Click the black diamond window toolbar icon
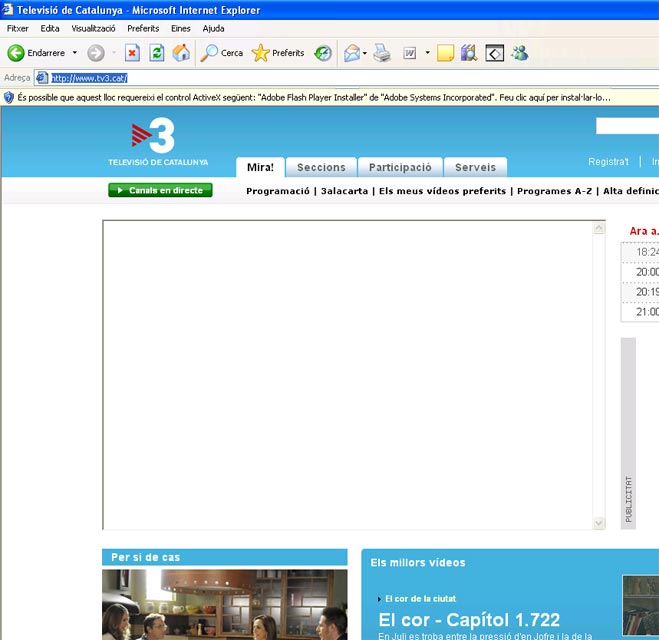659x640 pixels. click(494, 53)
